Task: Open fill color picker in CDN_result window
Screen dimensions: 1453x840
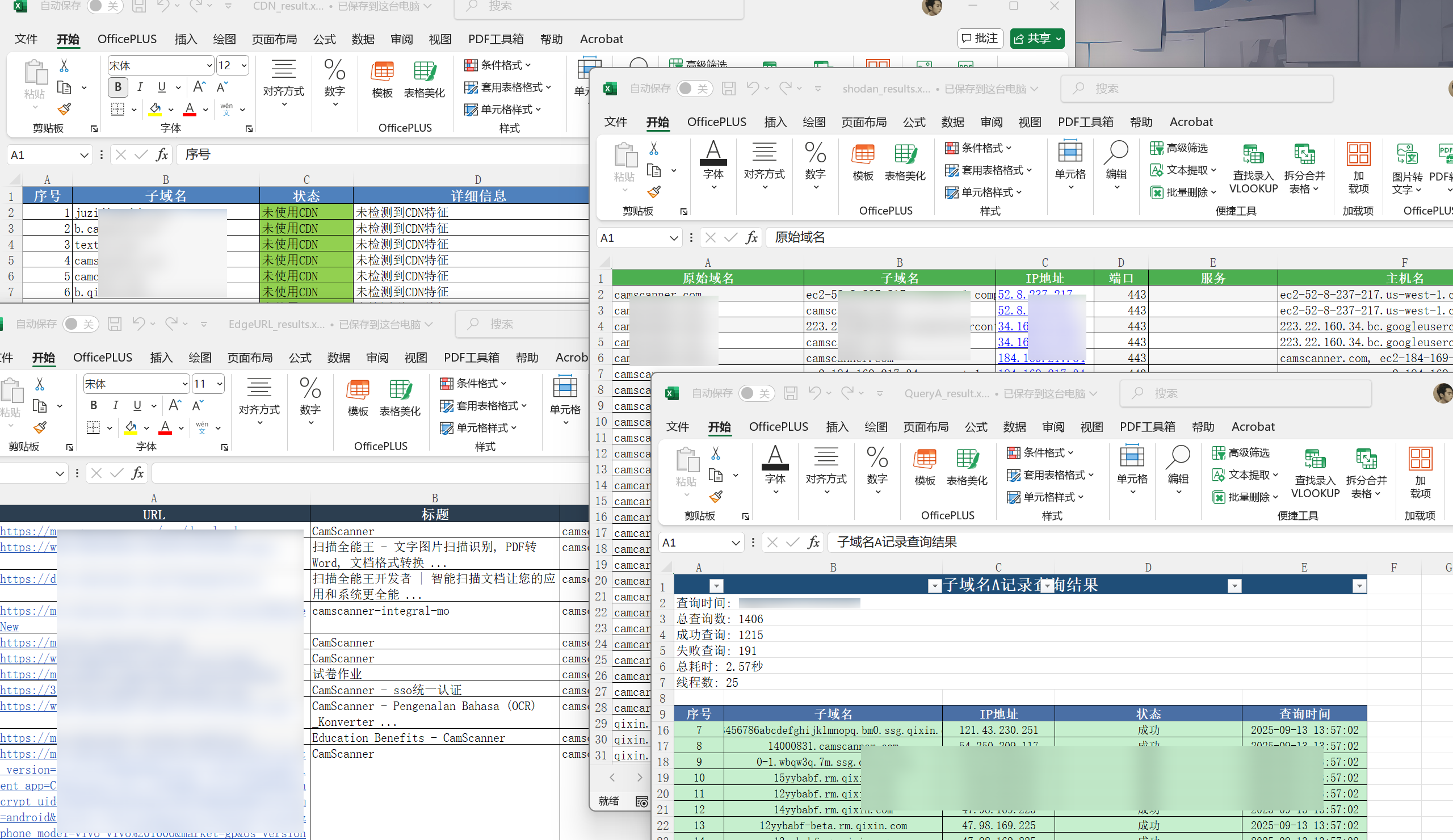Action: click(x=171, y=109)
